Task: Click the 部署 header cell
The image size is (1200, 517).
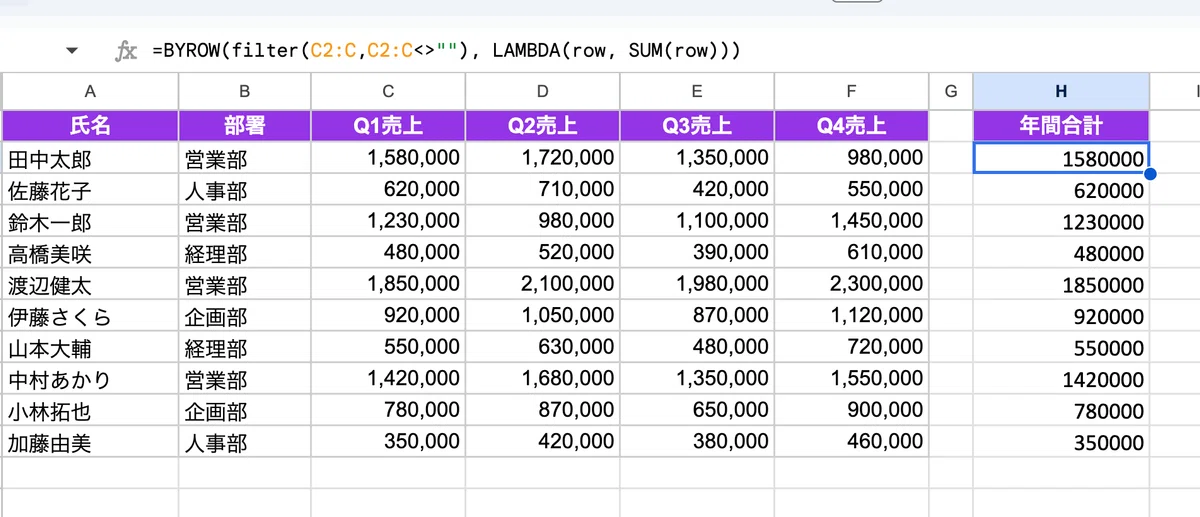Action: 245,126
